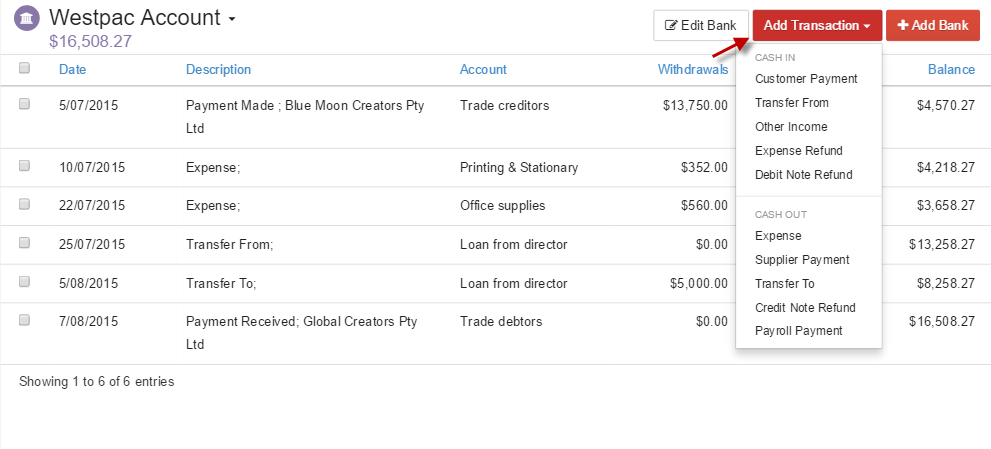Check the box for the 5/07/2015 row
Image resolution: width=991 pixels, height=449 pixels.
[x=25, y=104]
